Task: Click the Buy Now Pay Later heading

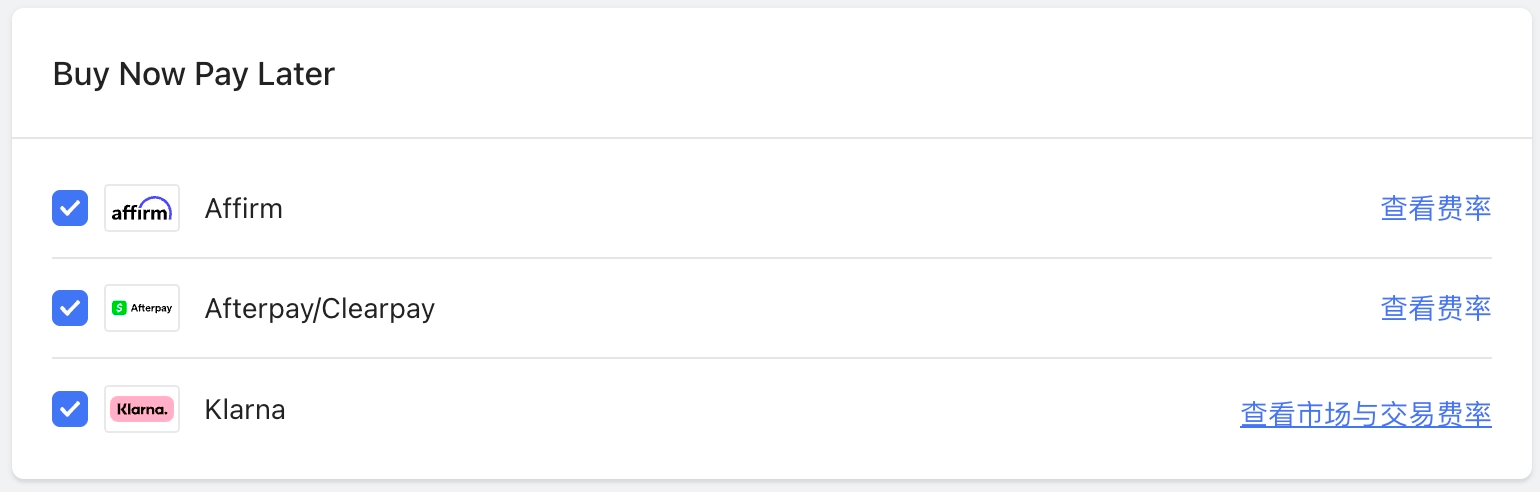Action: (x=193, y=74)
